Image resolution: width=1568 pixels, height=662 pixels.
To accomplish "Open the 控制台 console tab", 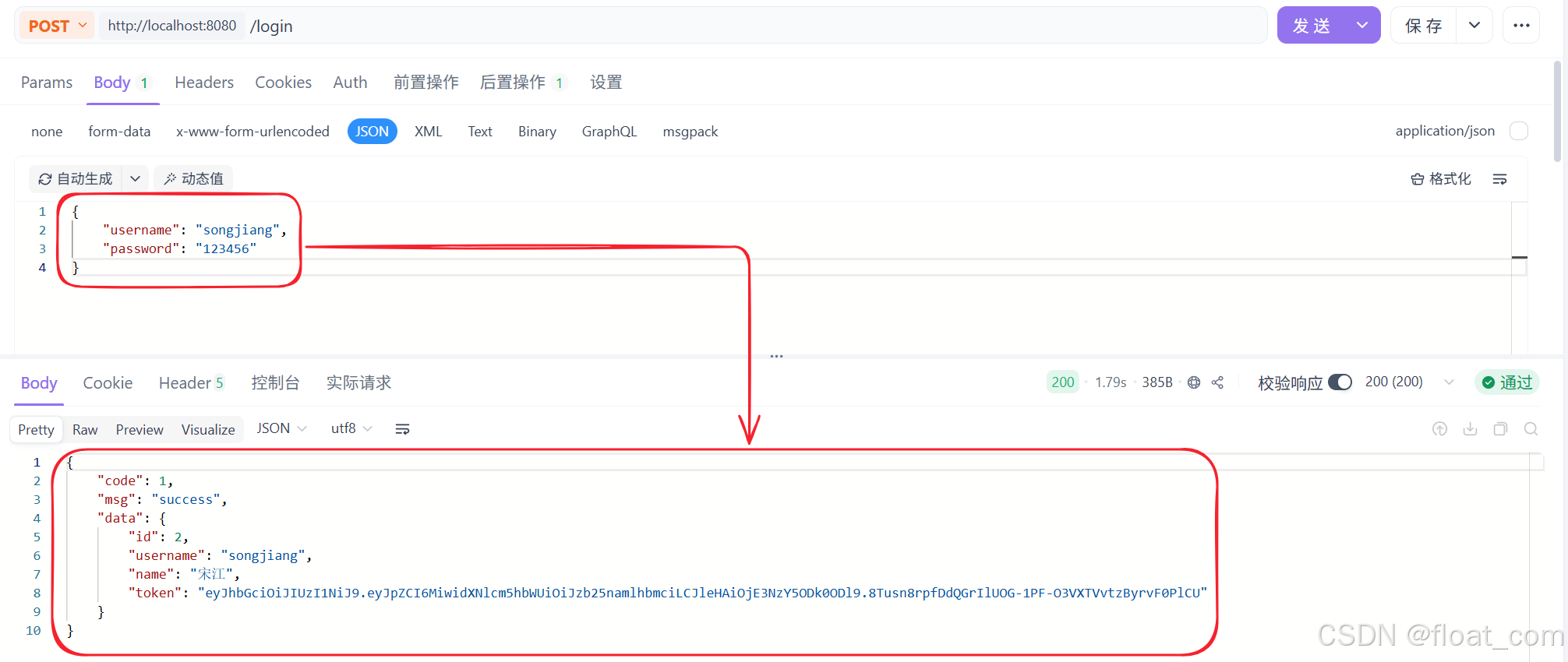I will point(275,383).
